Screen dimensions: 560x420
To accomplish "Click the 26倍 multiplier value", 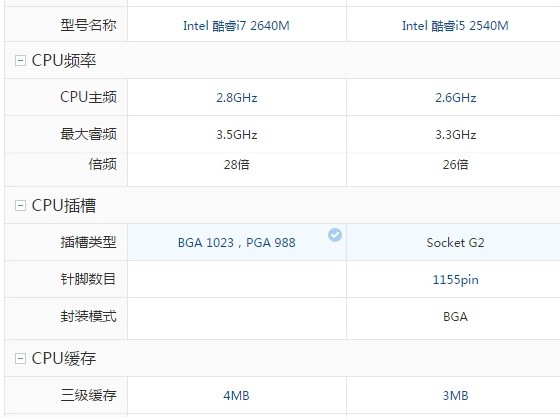I will pos(455,165).
